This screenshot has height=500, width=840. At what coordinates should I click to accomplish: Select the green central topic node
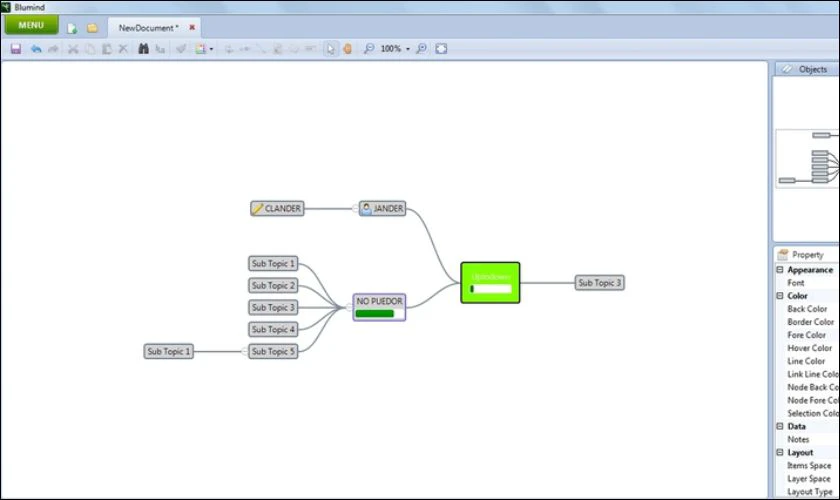(490, 282)
